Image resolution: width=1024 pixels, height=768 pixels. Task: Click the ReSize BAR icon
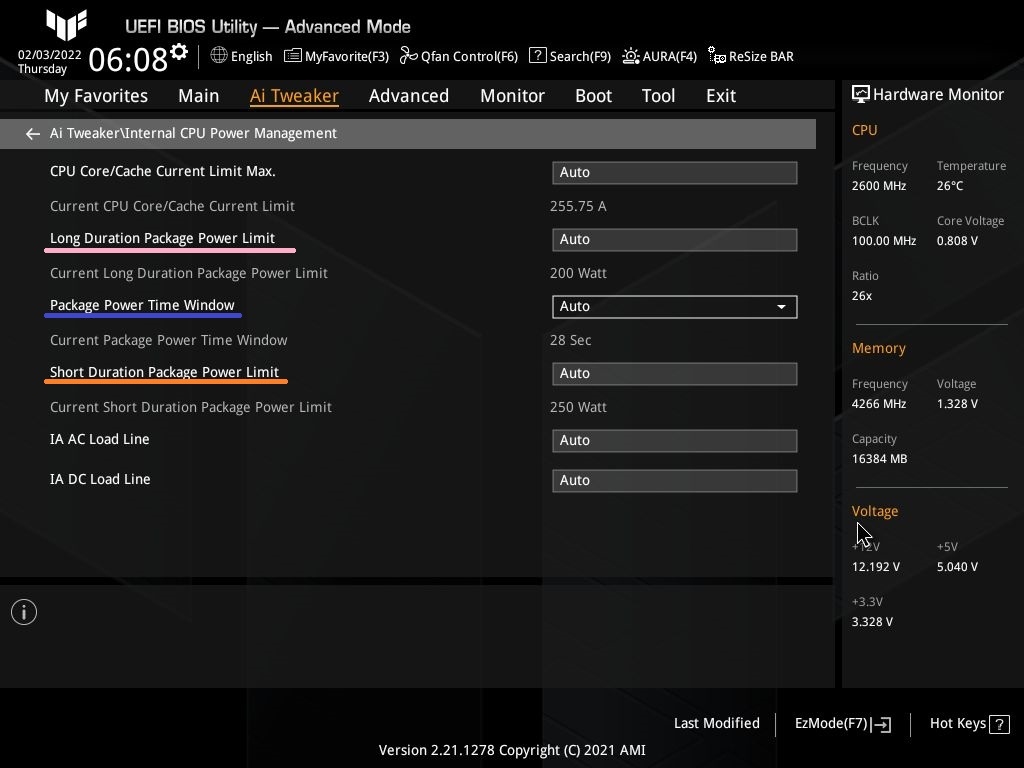click(716, 56)
